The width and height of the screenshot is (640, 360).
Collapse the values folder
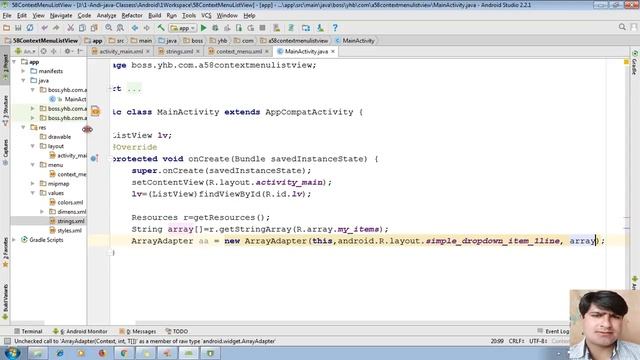tap(33, 193)
